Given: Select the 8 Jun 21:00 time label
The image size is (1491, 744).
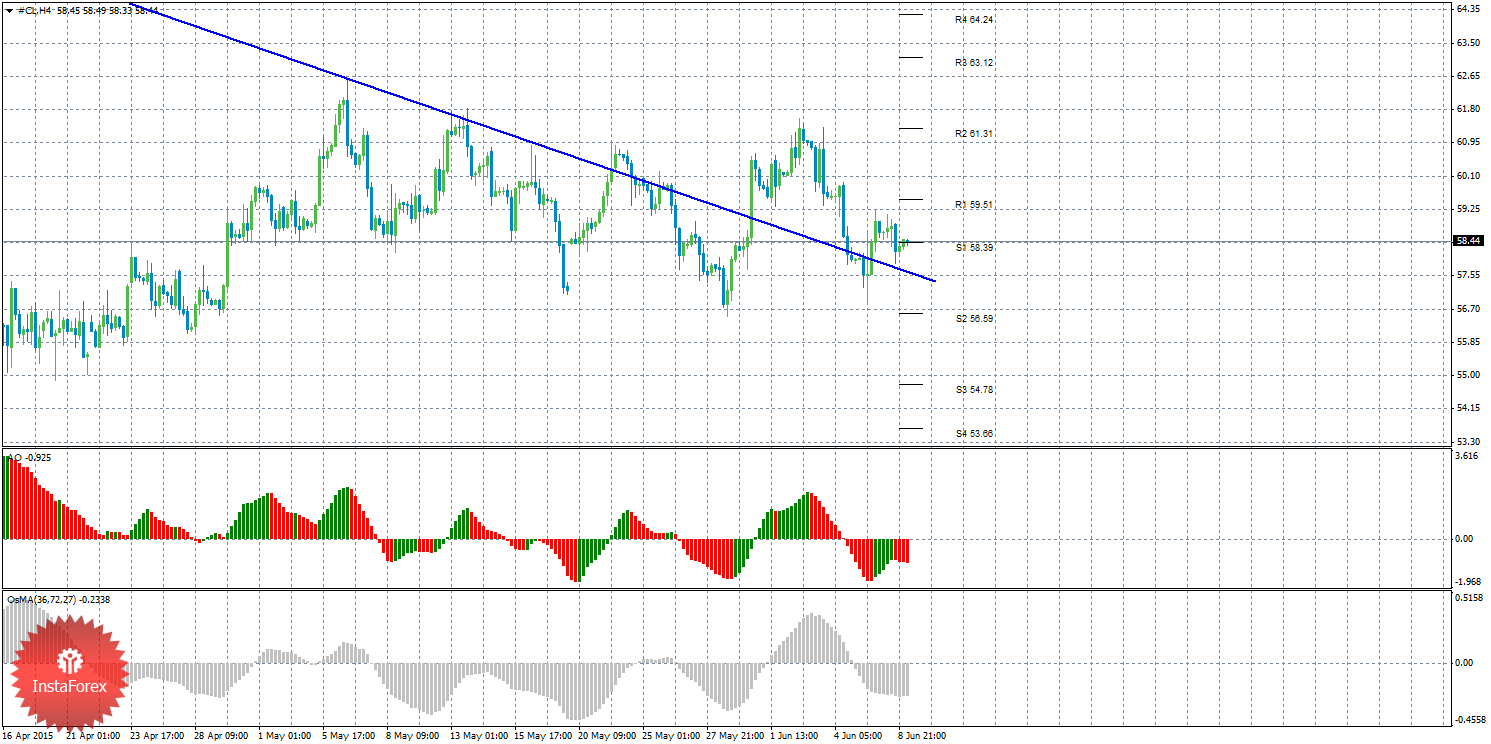Looking at the screenshot, I should point(924,735).
